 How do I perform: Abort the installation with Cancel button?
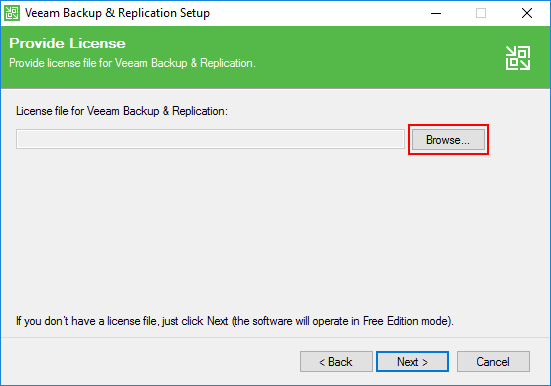pos(493,361)
